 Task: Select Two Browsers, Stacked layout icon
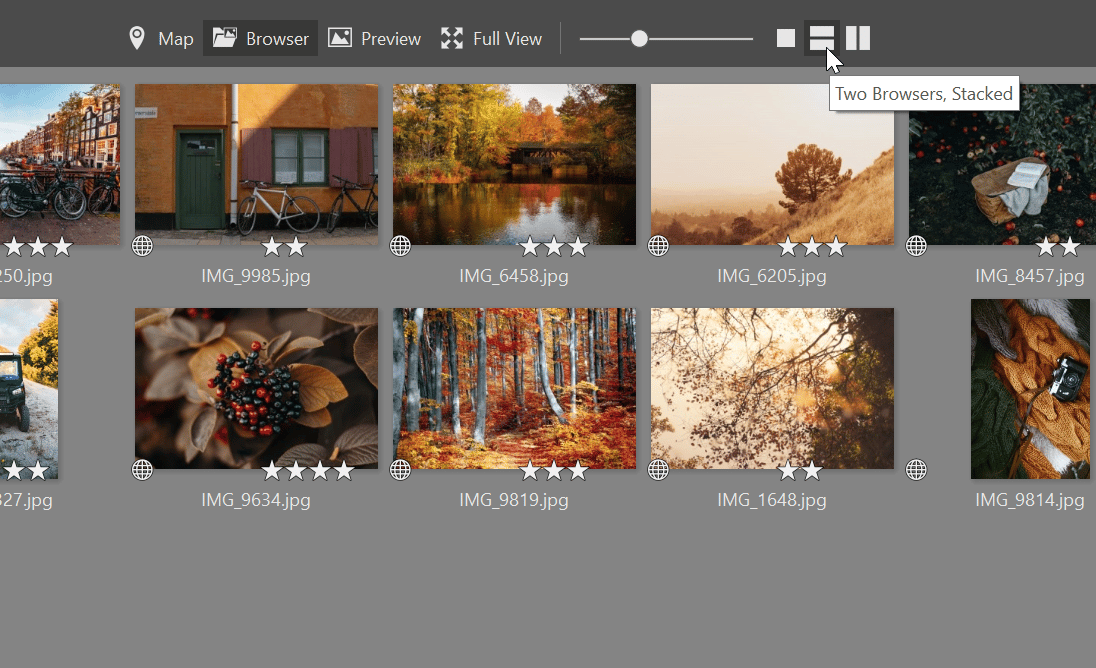point(821,38)
